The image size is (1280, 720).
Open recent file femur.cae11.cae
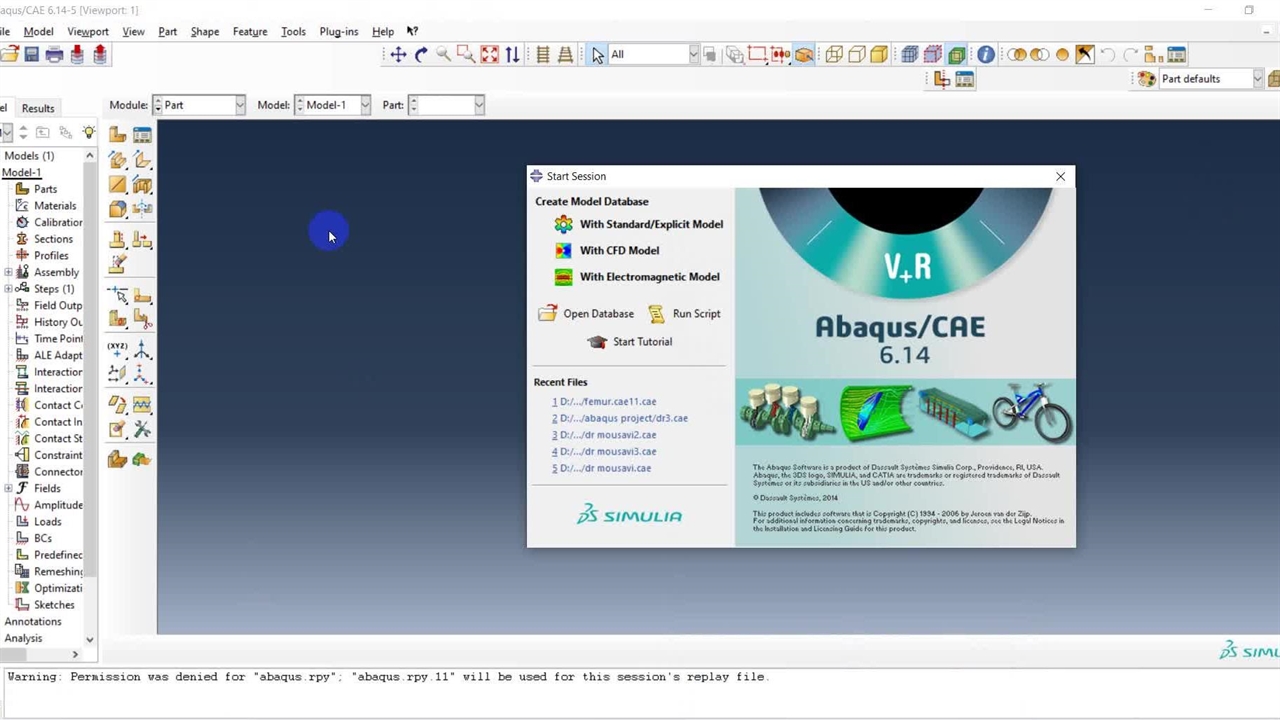point(608,401)
